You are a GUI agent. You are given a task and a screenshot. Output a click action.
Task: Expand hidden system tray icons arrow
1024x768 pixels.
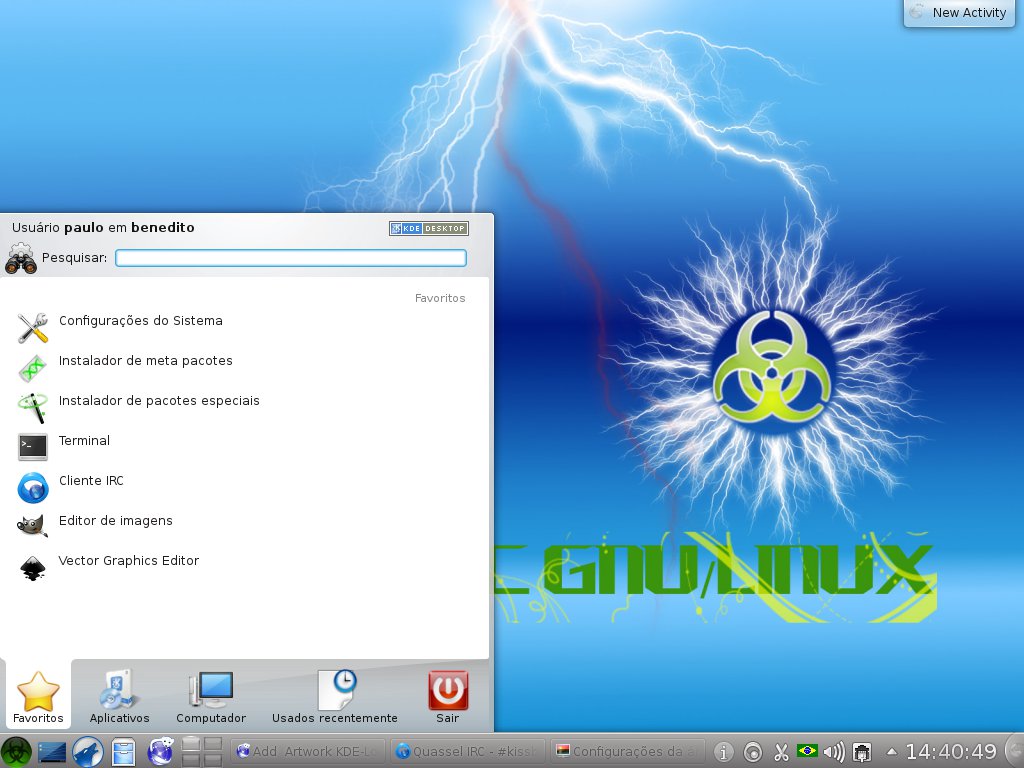point(891,752)
